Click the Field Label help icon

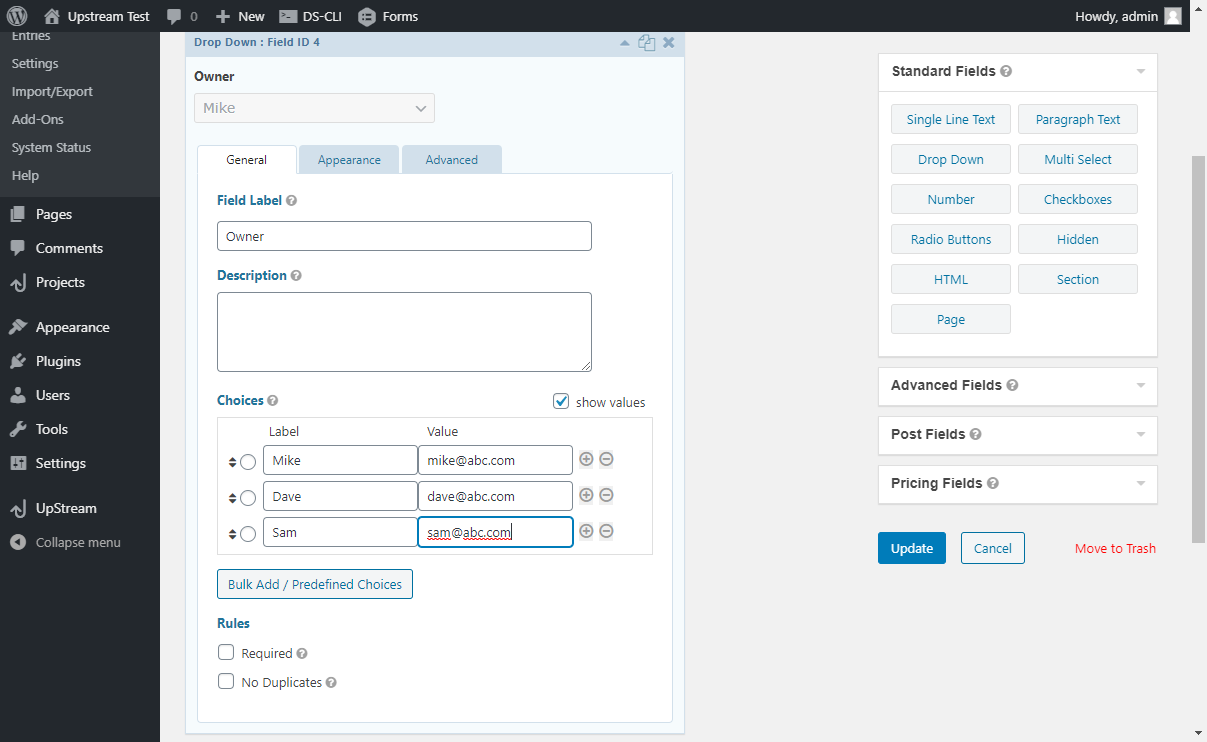tap(291, 201)
